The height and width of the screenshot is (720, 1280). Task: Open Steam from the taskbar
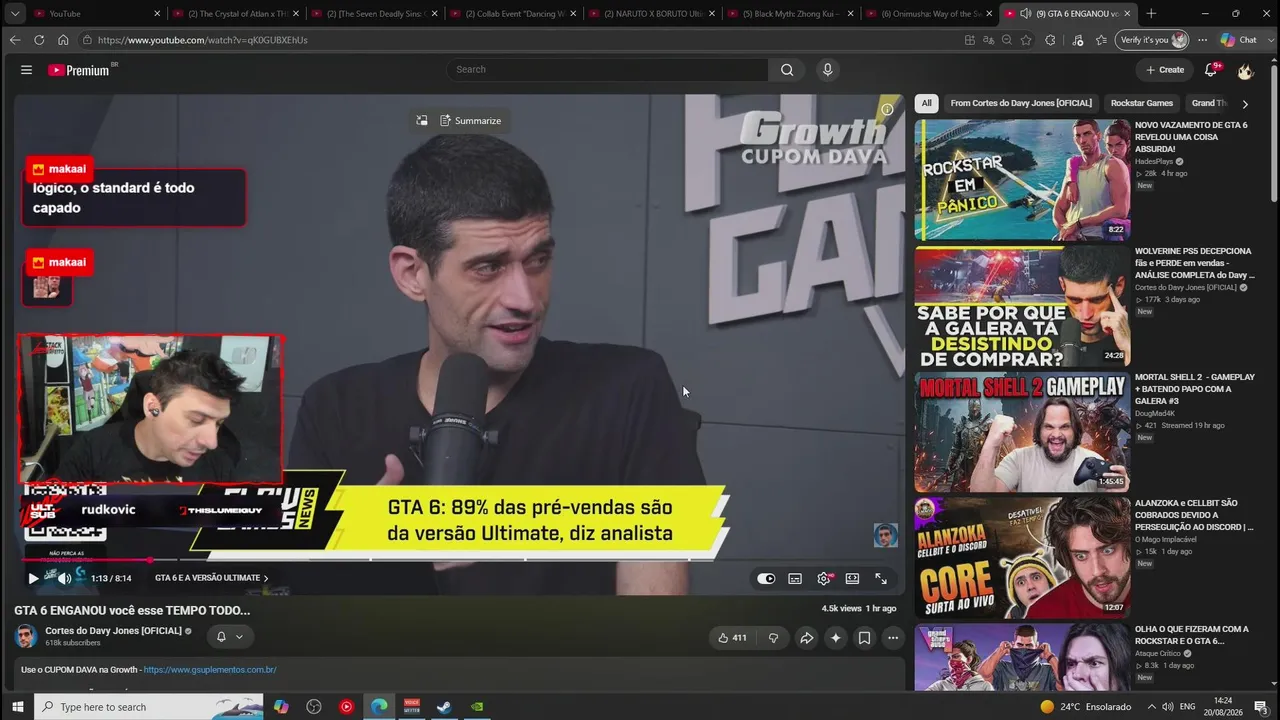[444, 707]
